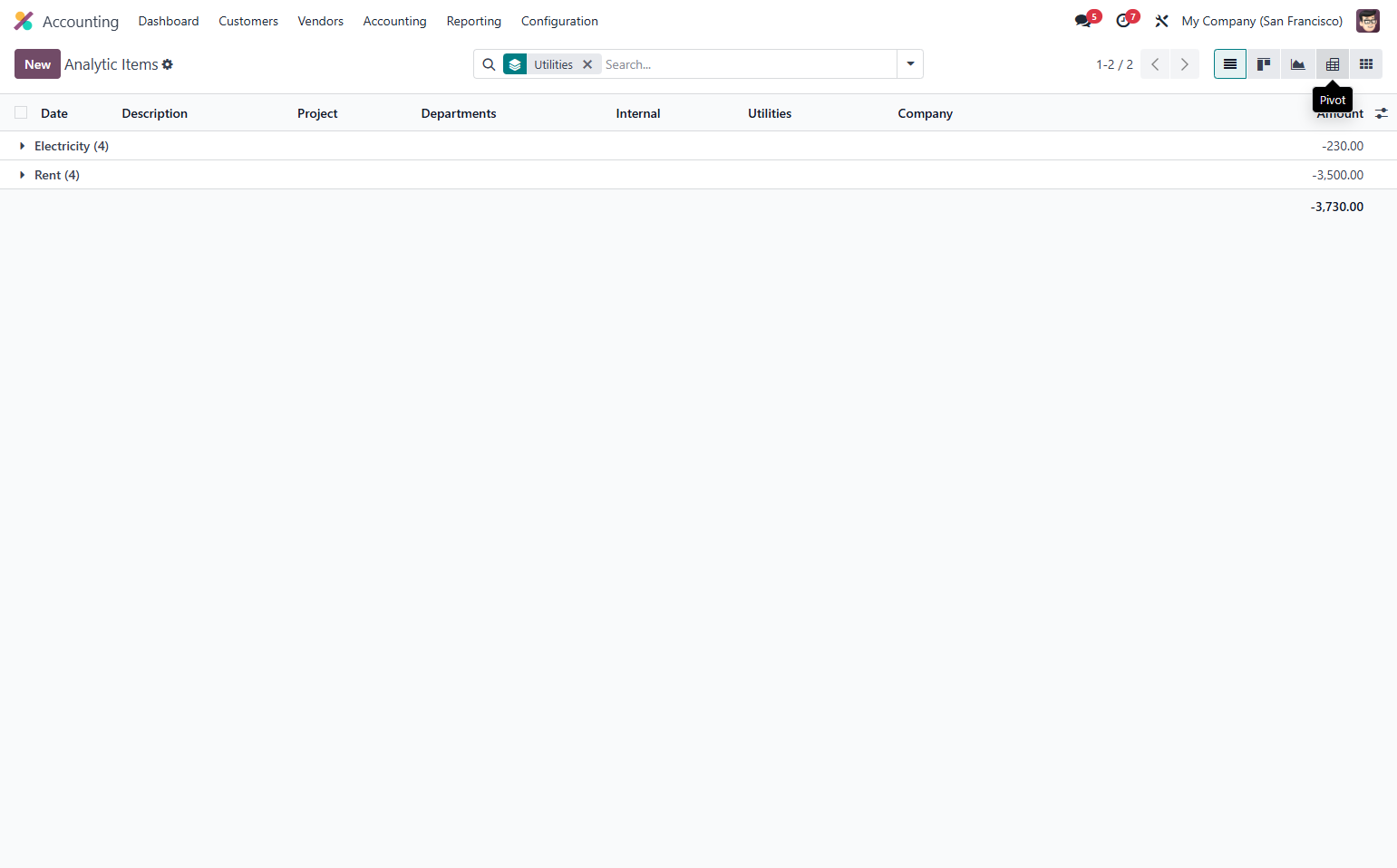Open the debug tools icon
The image size is (1397, 868).
1161,21
